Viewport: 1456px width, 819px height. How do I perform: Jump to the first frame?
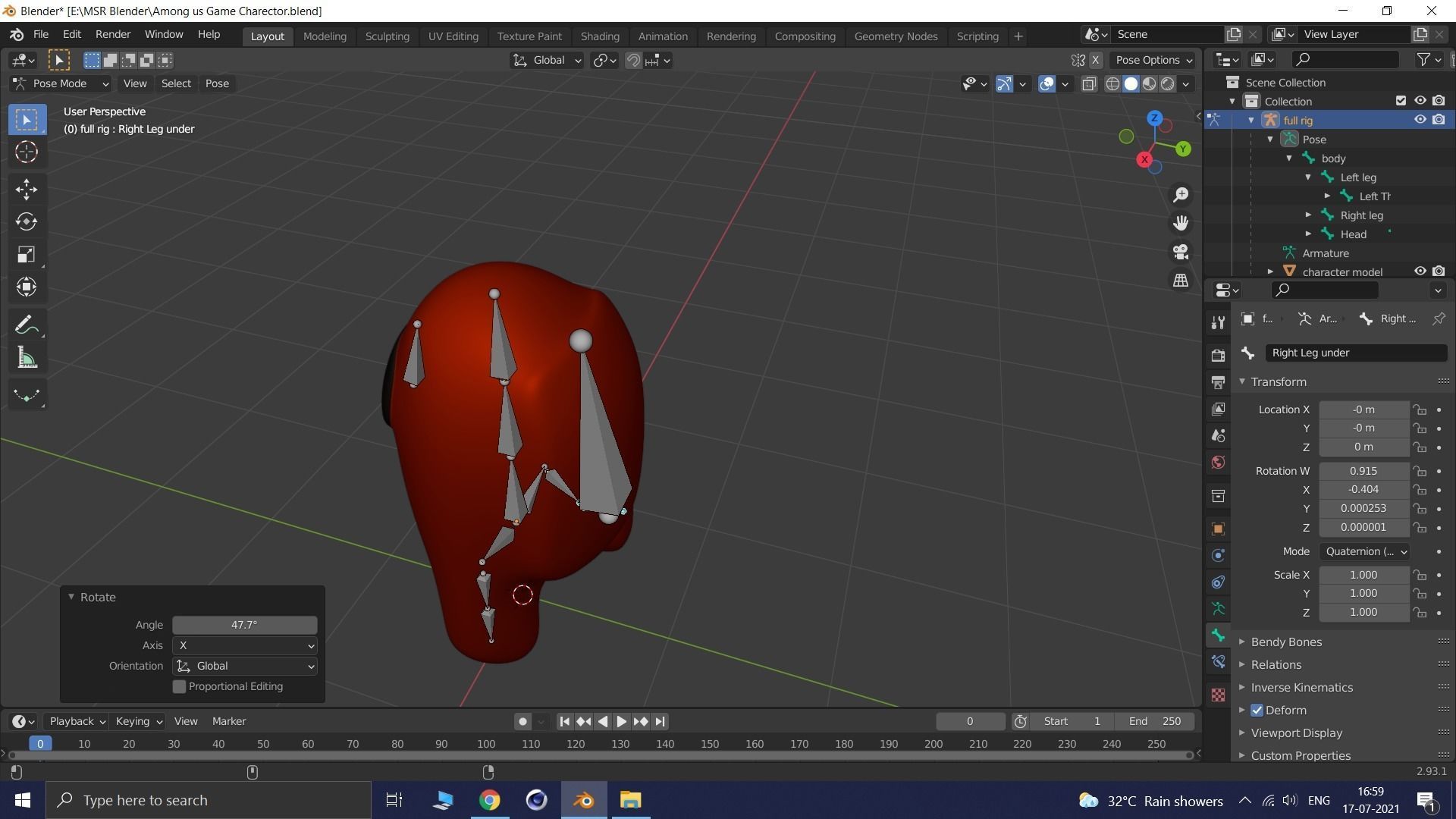[564, 721]
